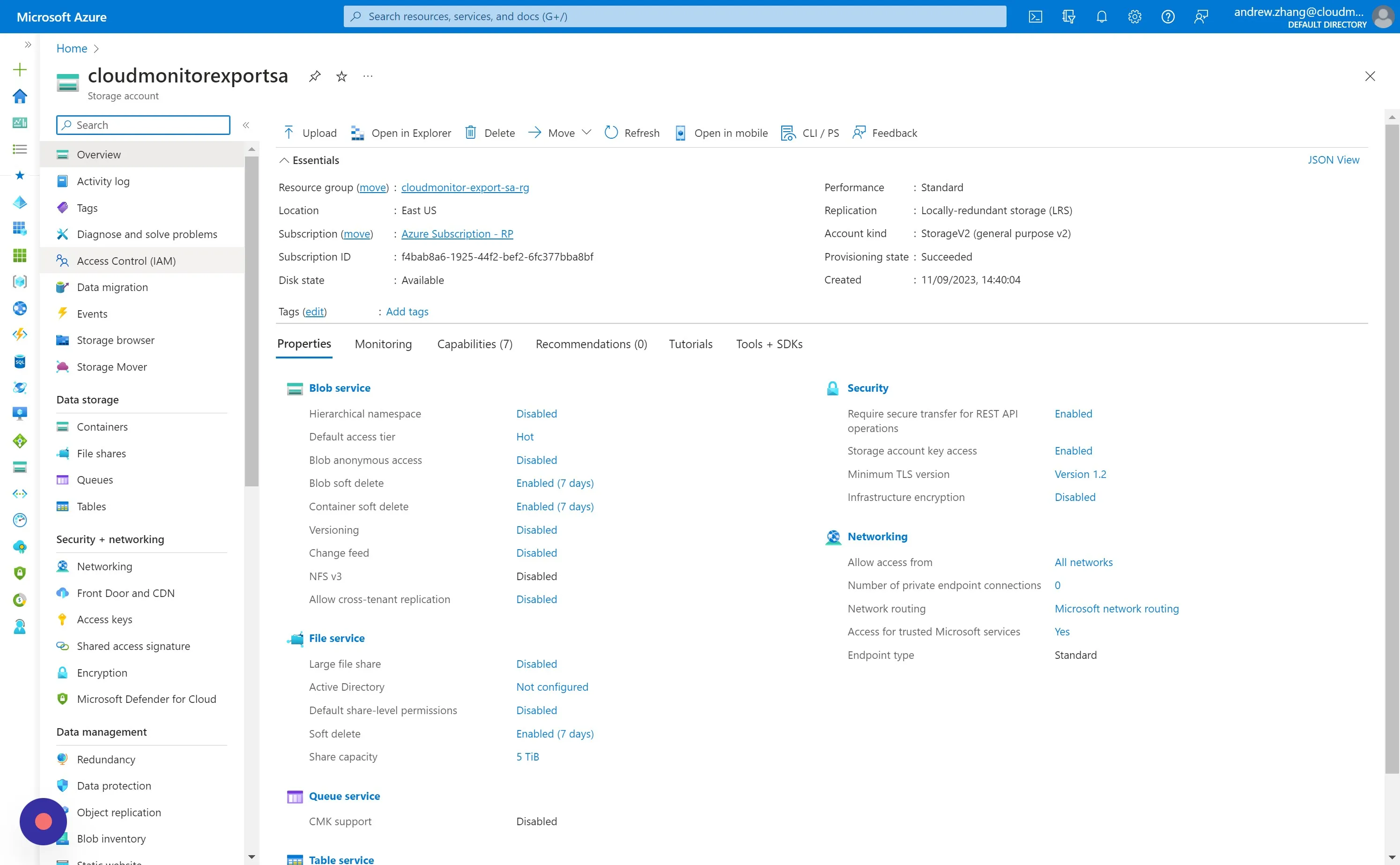Expand the left portal menu chevrons
This screenshot has height=865, width=1400.
(x=28, y=45)
